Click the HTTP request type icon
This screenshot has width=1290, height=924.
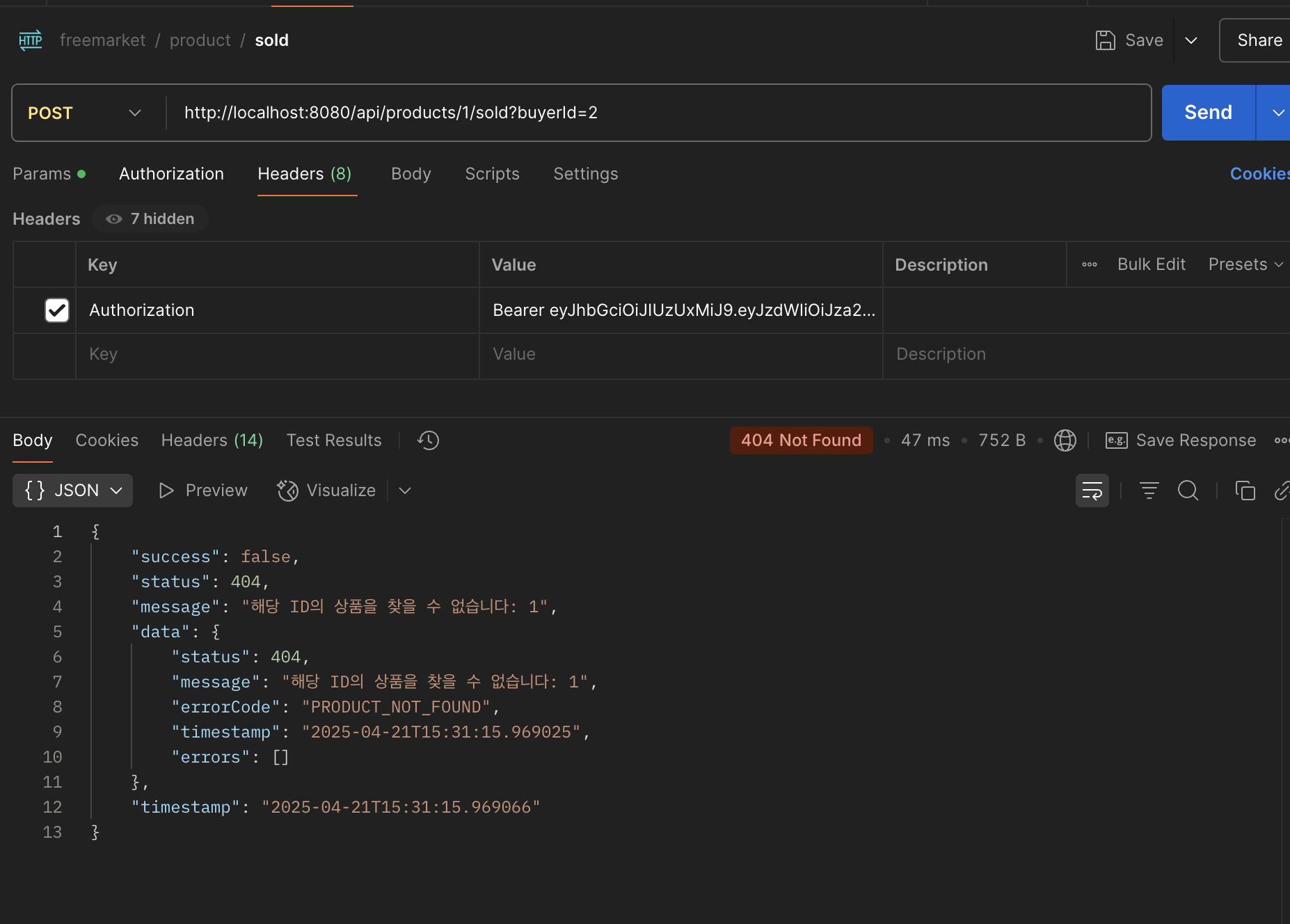click(x=30, y=40)
